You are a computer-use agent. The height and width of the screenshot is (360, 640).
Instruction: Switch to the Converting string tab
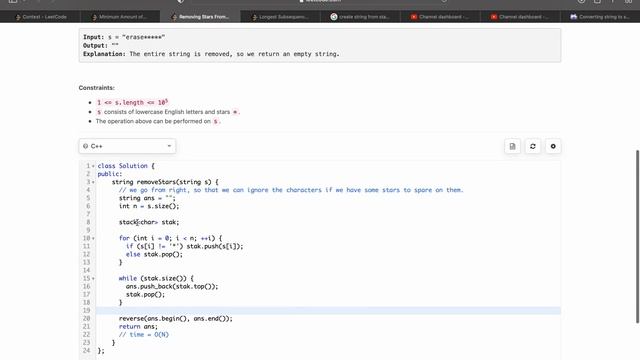pyautogui.click(x=600, y=17)
